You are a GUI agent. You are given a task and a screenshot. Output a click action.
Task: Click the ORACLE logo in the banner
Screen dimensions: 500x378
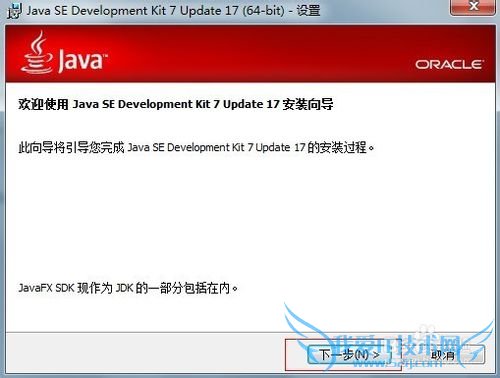(x=449, y=64)
